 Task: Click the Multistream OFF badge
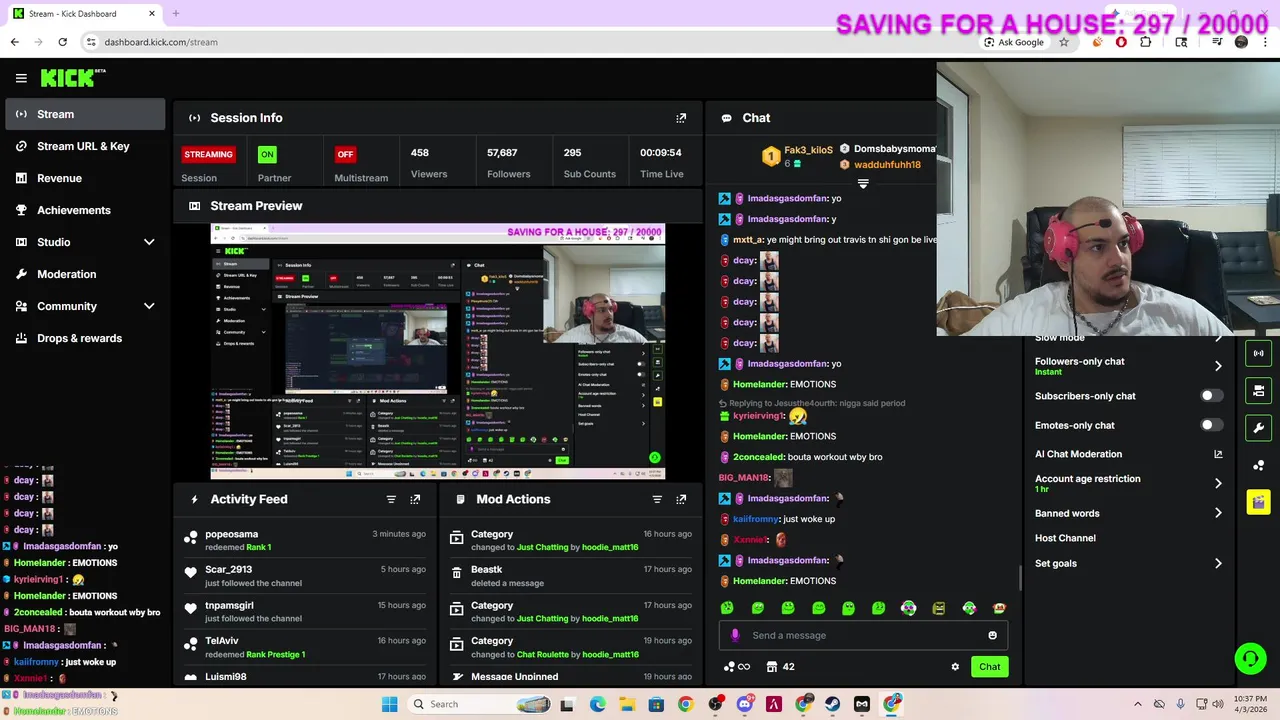[x=345, y=154]
